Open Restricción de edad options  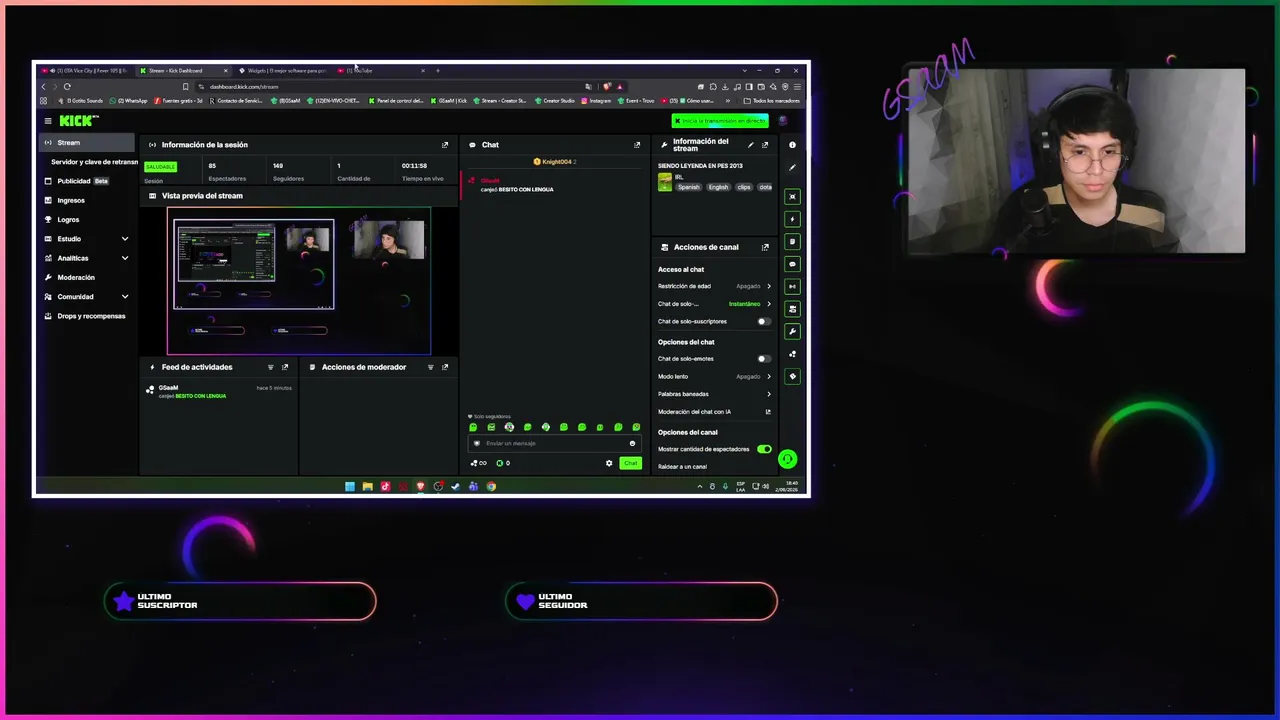pyautogui.click(x=714, y=286)
